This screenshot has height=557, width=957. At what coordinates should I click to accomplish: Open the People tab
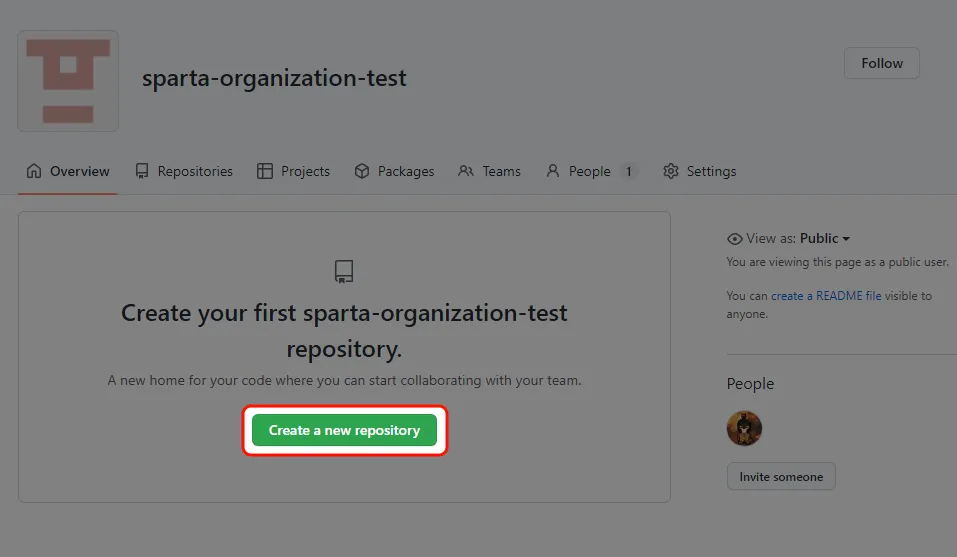(x=589, y=171)
